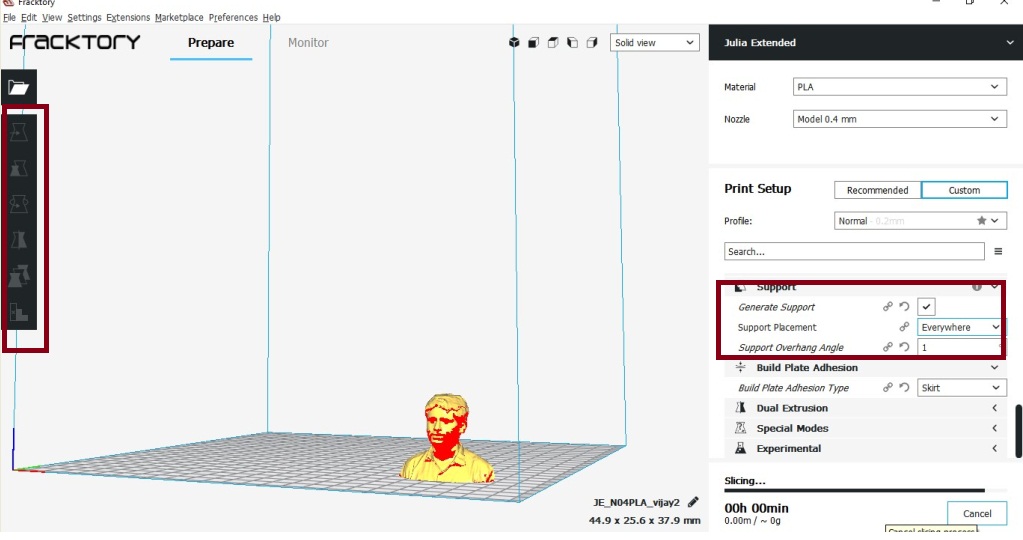Screen dimensions: 1023x540
Task: Switch to 3D isometric camera view
Action: (x=514, y=42)
